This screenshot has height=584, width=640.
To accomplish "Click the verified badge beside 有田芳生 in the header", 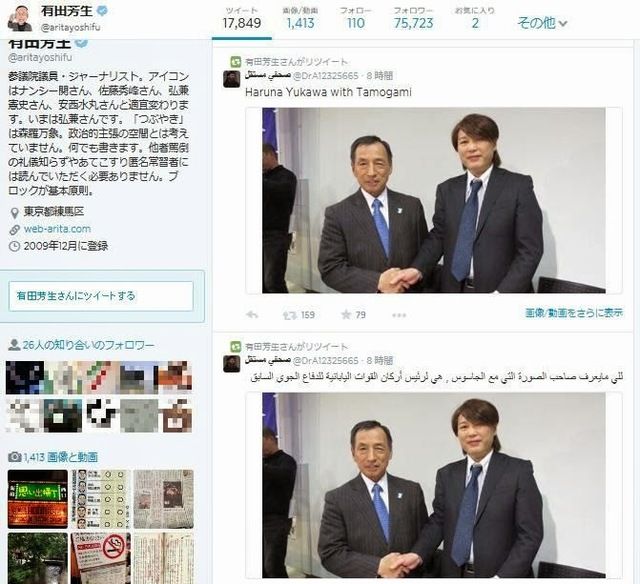I will point(102,11).
